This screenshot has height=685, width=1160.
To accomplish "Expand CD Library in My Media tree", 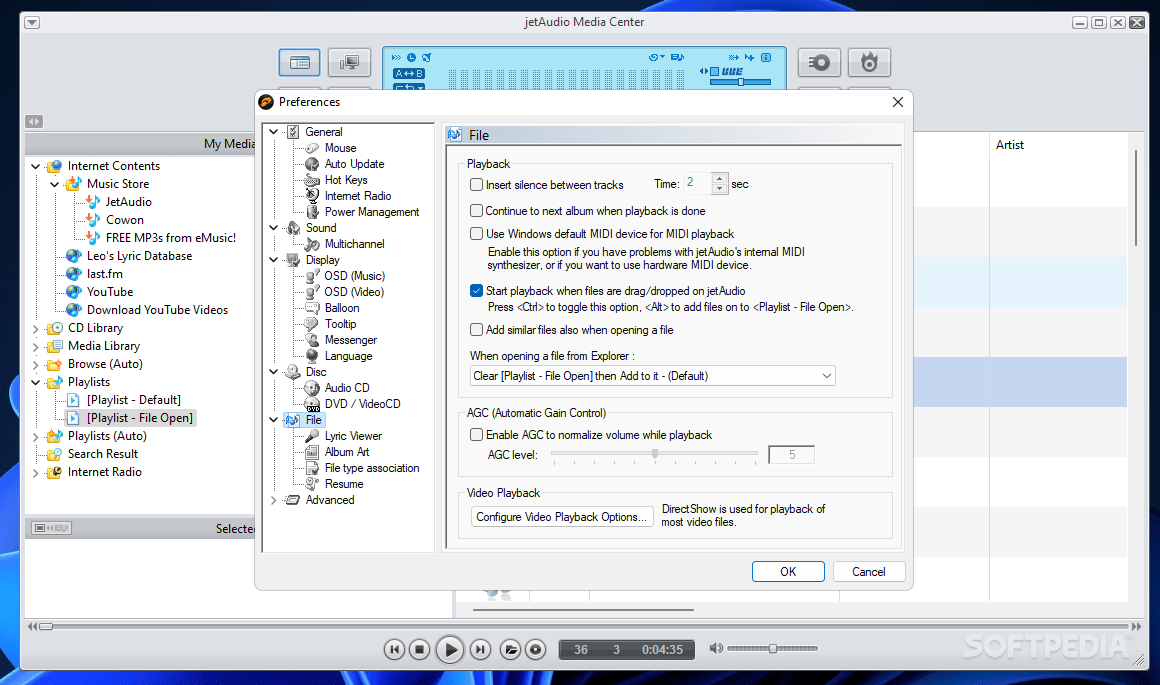I will point(36,328).
